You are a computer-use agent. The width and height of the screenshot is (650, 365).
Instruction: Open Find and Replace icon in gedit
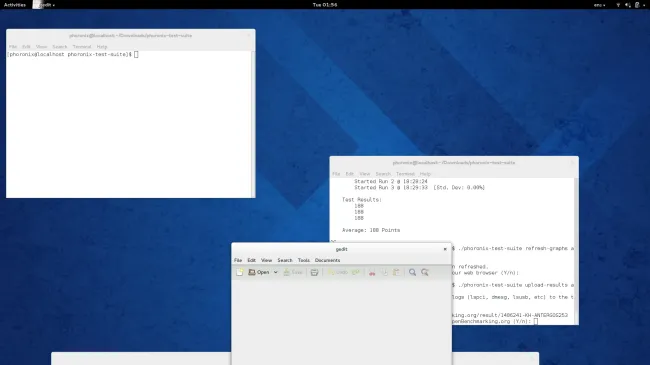(x=424, y=272)
